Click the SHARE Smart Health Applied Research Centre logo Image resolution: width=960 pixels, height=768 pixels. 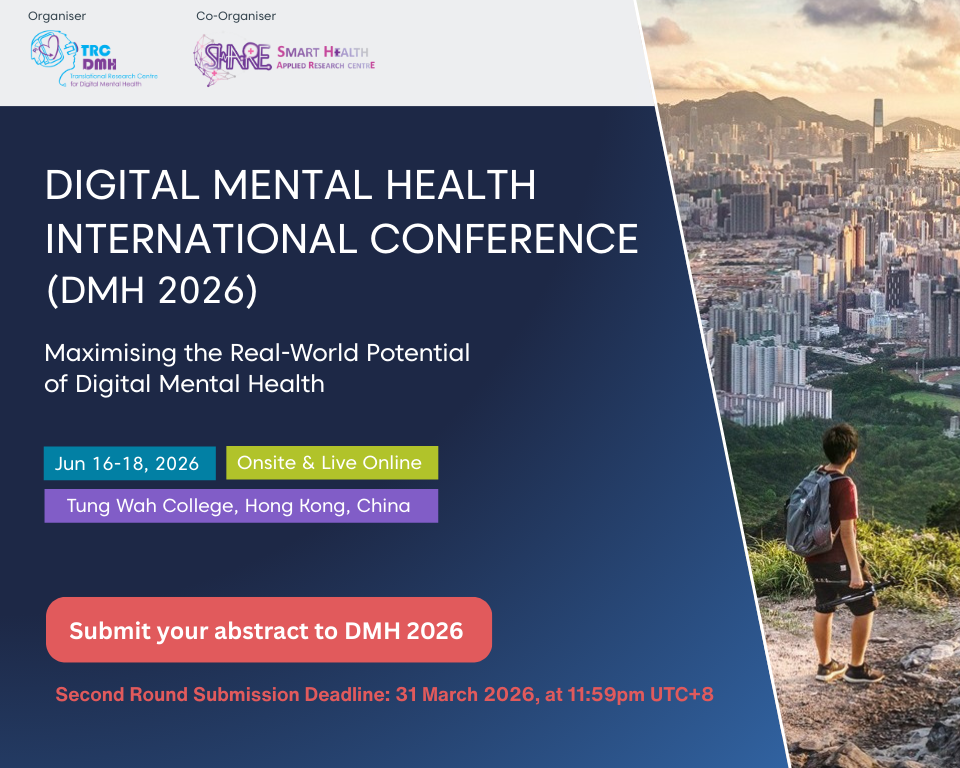click(284, 60)
